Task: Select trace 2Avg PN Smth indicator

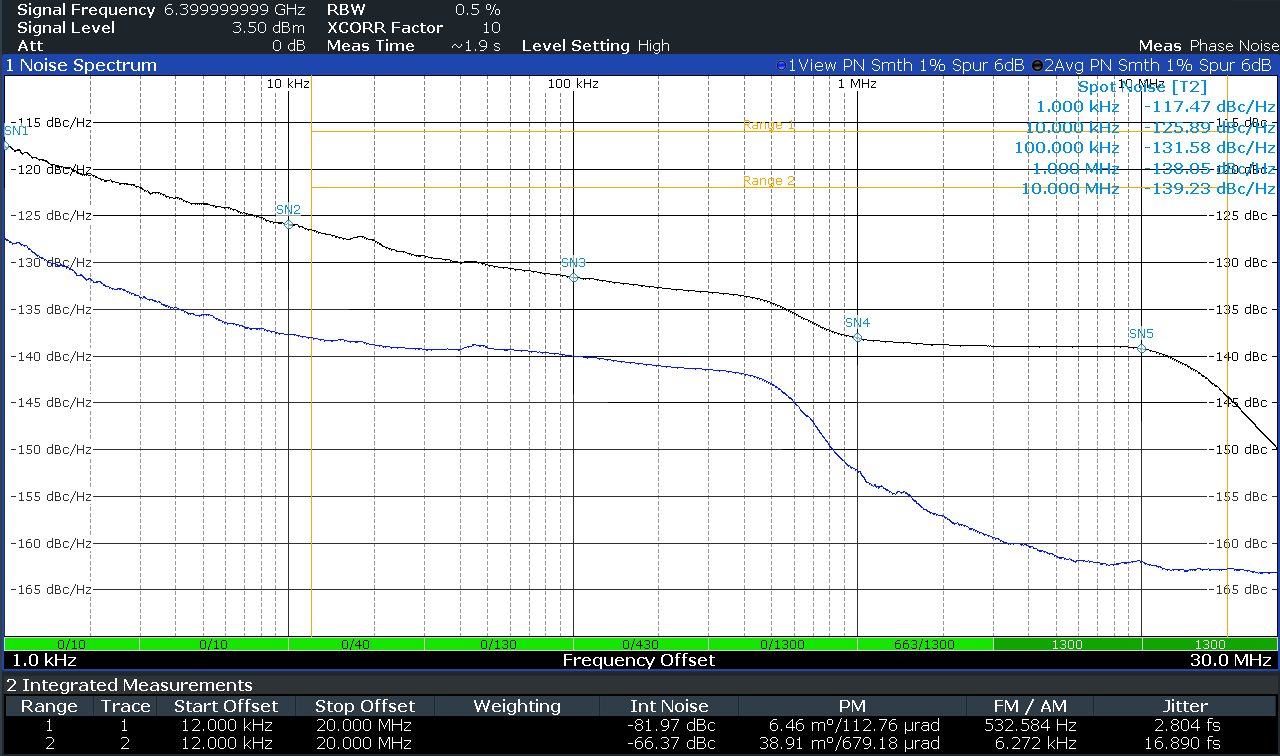Action: pyautogui.click(x=1151, y=65)
